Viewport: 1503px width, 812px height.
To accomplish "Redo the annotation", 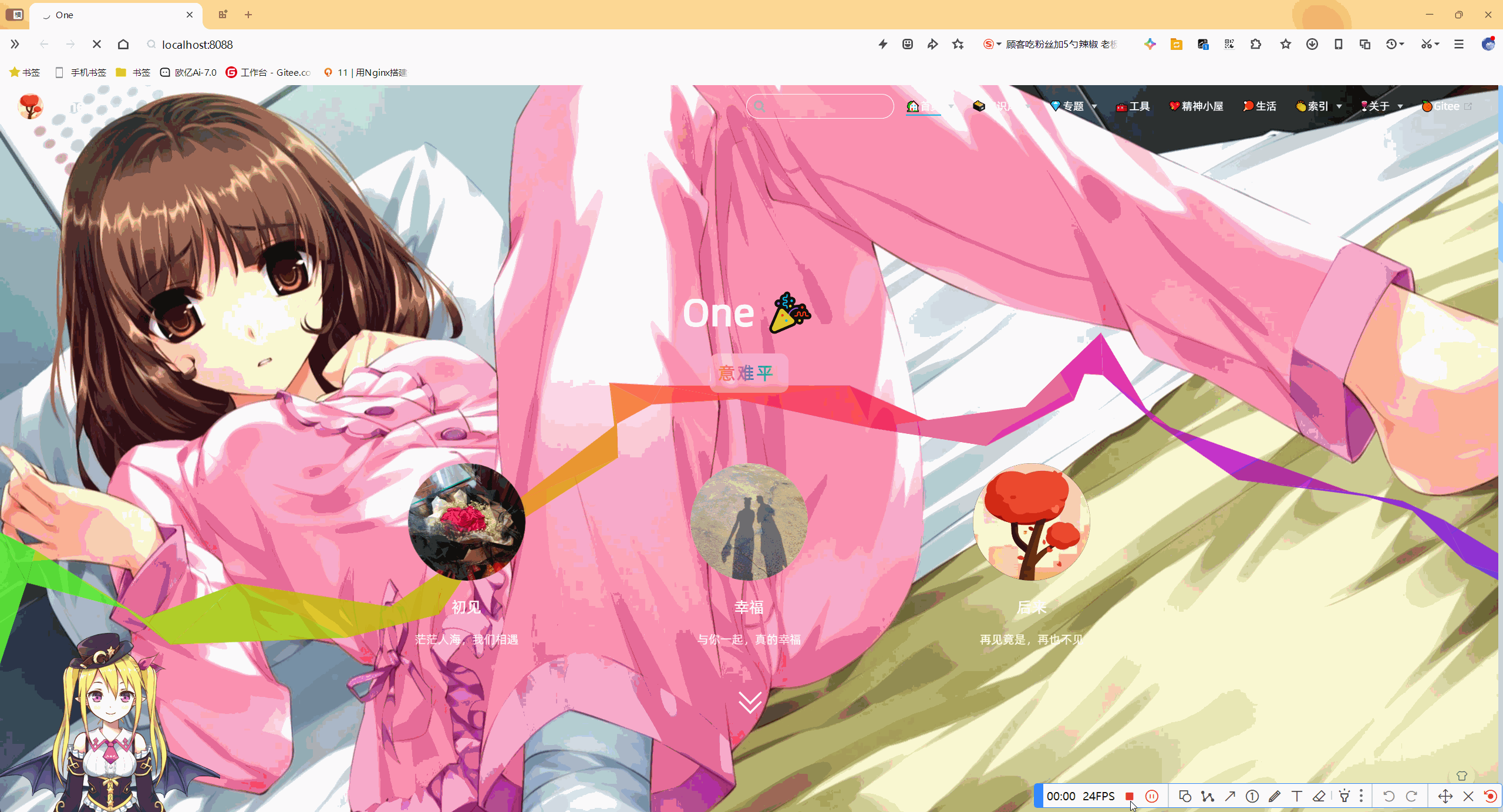I will (x=1411, y=796).
